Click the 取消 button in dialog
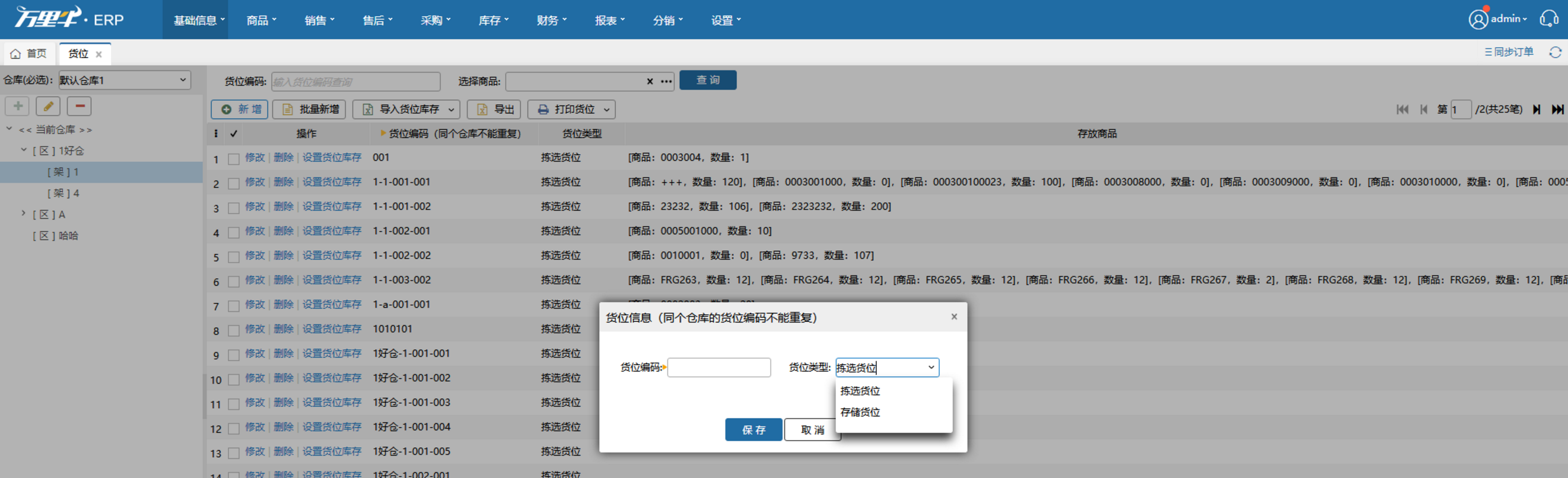 pos(812,430)
